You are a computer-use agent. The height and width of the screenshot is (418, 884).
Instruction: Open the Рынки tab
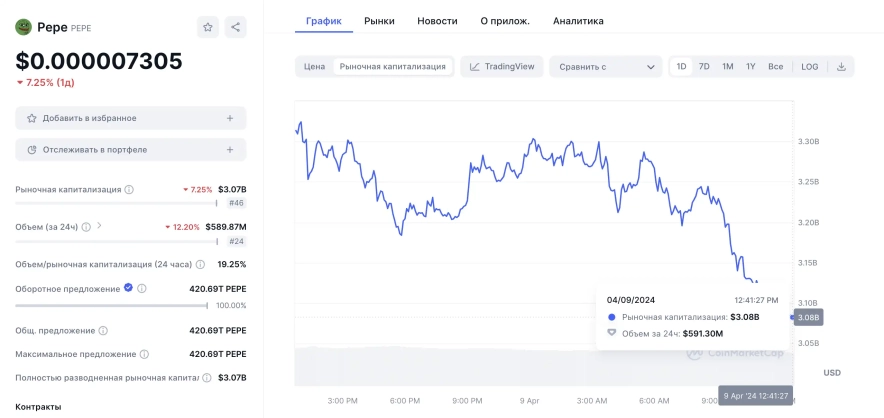pos(379,21)
